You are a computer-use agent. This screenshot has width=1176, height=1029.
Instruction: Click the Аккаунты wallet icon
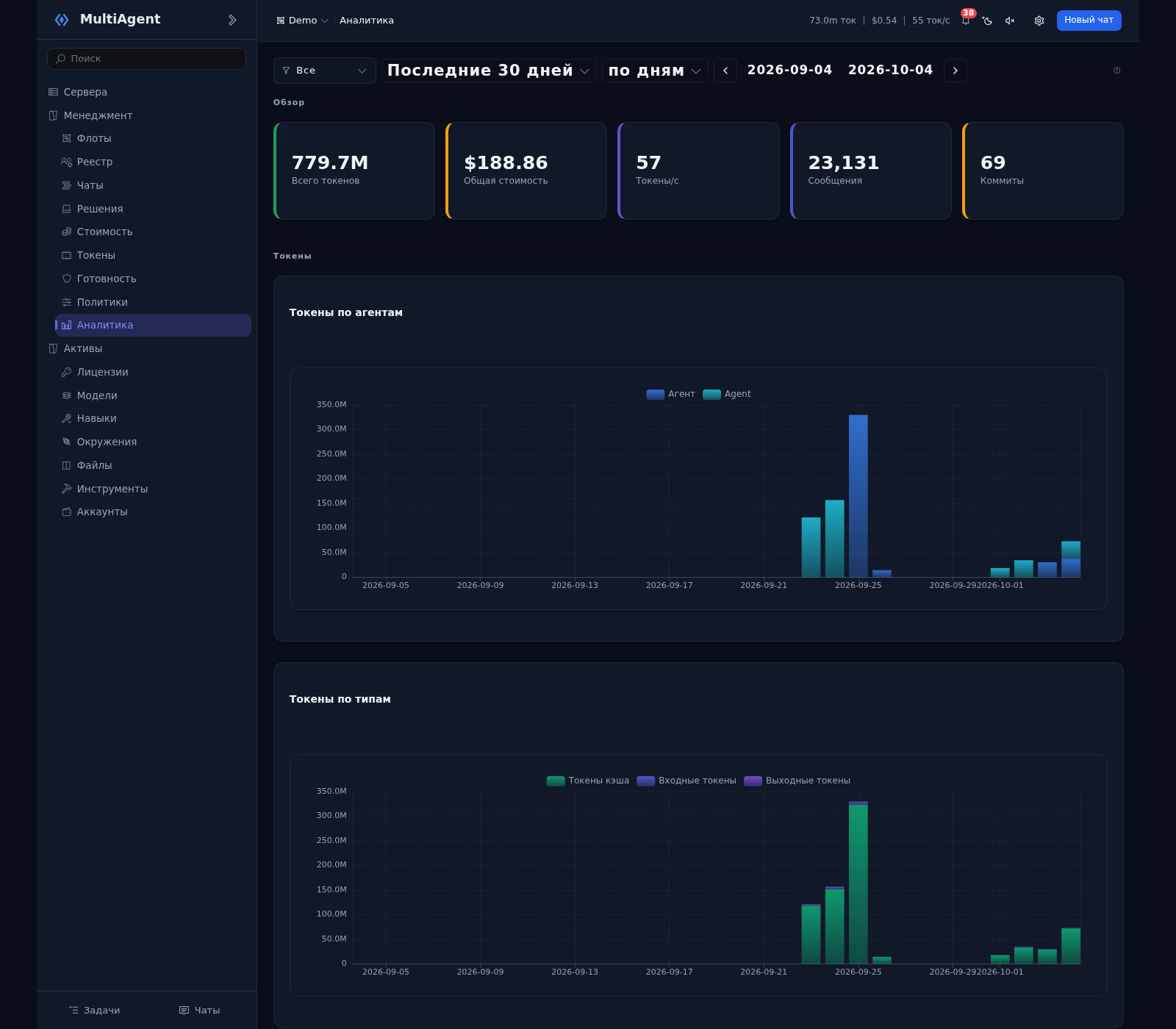tap(67, 512)
